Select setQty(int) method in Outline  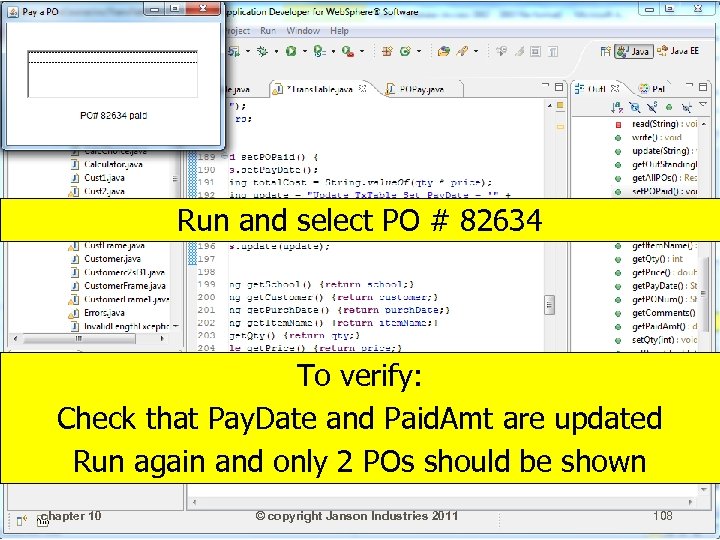coord(664,340)
